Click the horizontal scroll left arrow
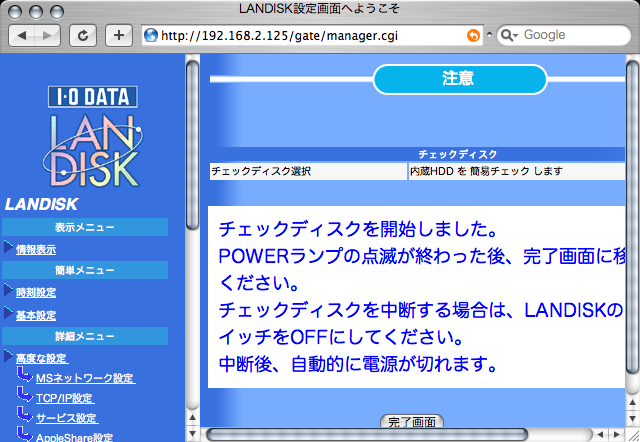Viewport: 640px width, 442px height. [x=600, y=435]
